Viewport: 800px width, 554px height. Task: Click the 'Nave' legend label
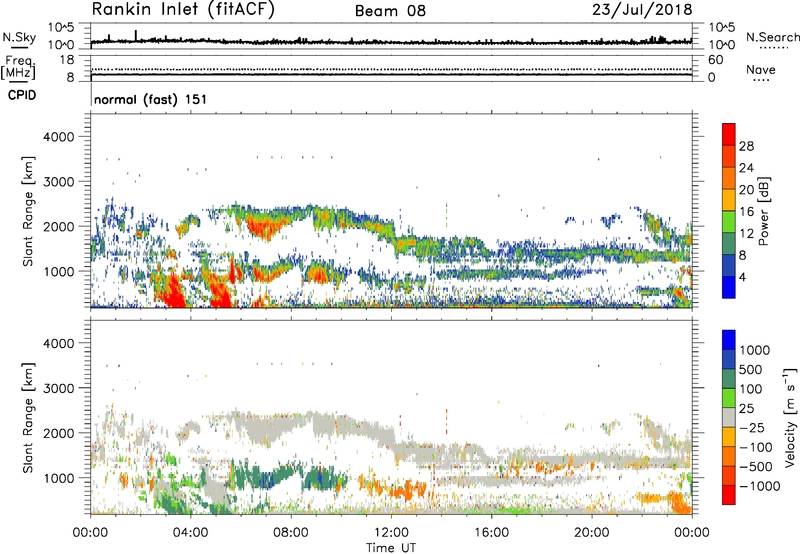pos(760,70)
